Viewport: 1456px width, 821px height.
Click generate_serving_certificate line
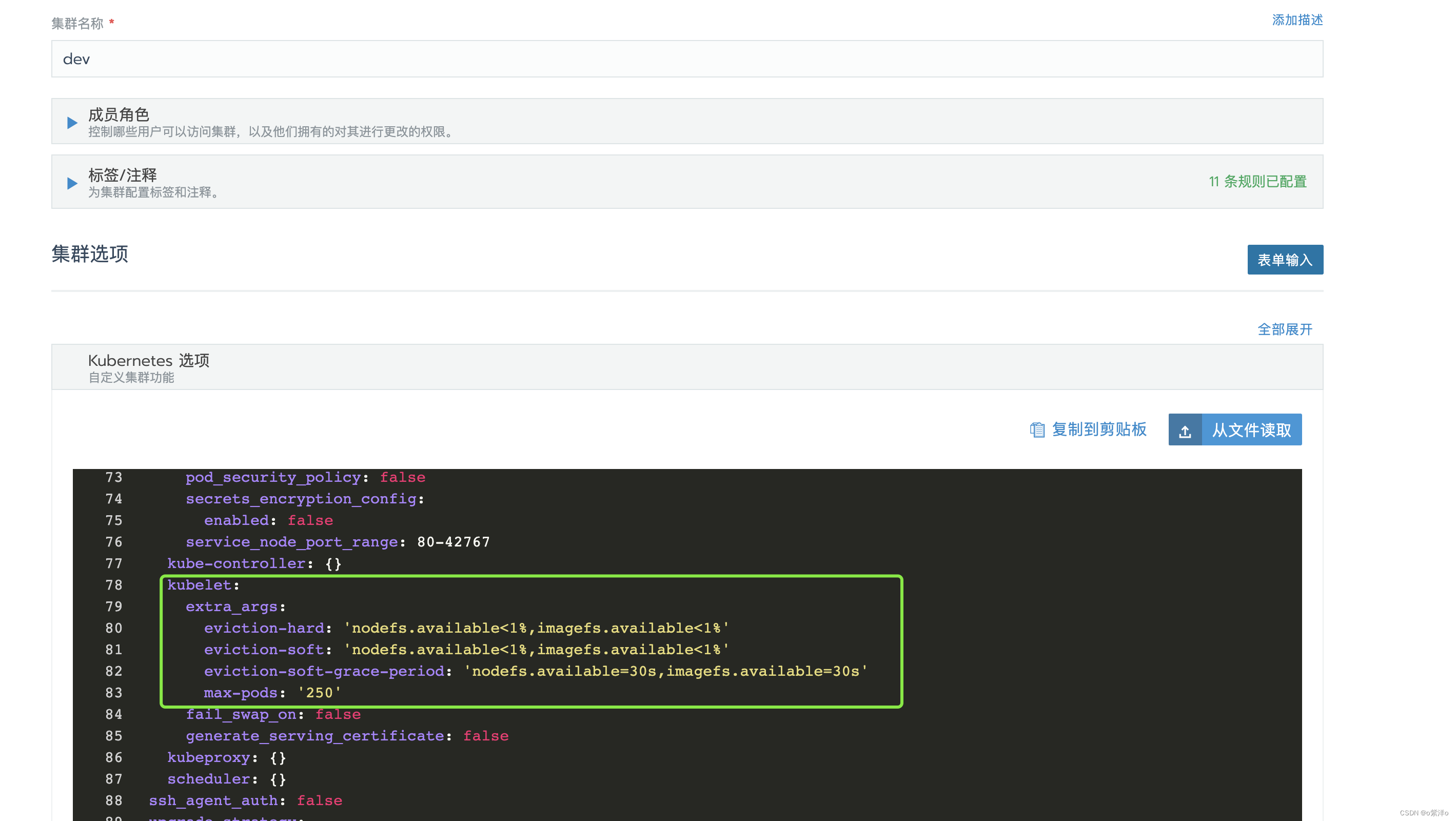347,736
